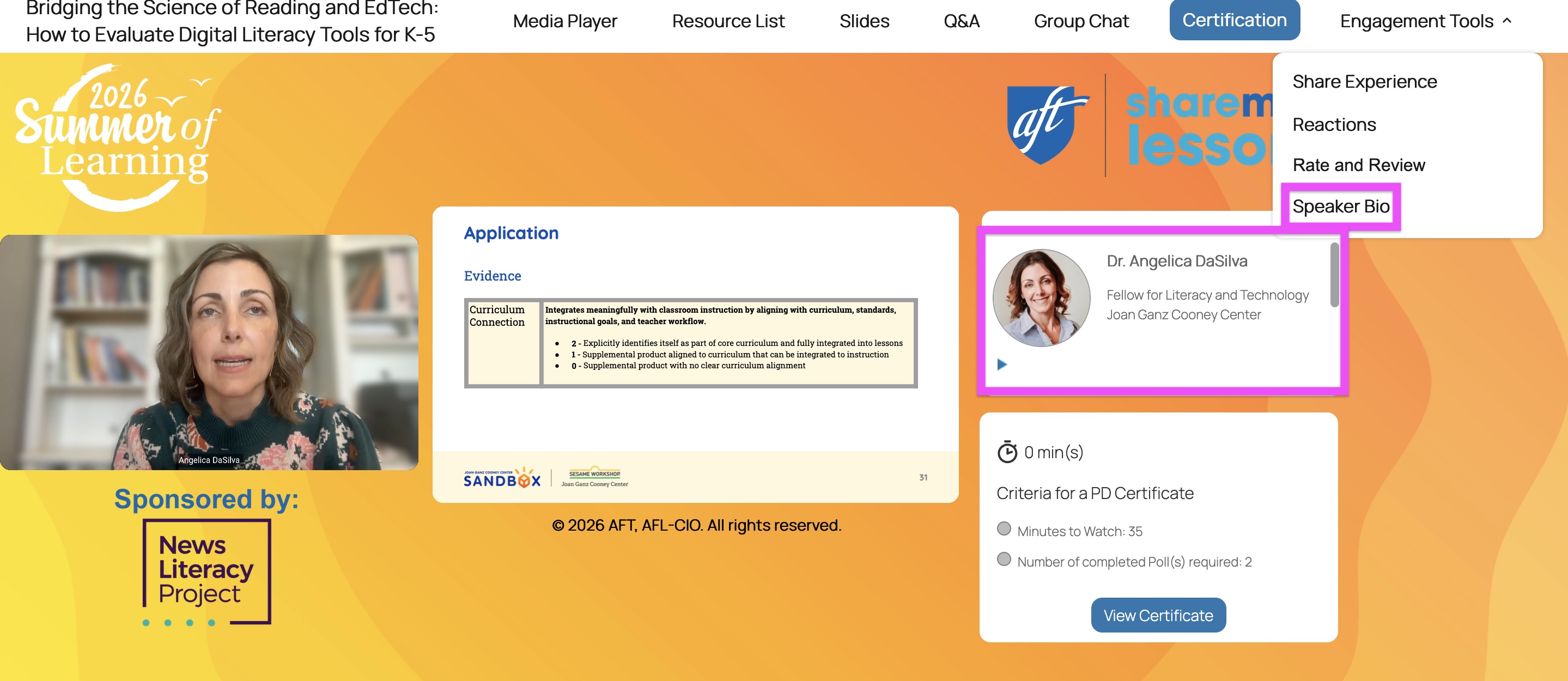Screen dimensions: 1568x681
Task: Click the webinar title in the header
Action: click(x=232, y=22)
